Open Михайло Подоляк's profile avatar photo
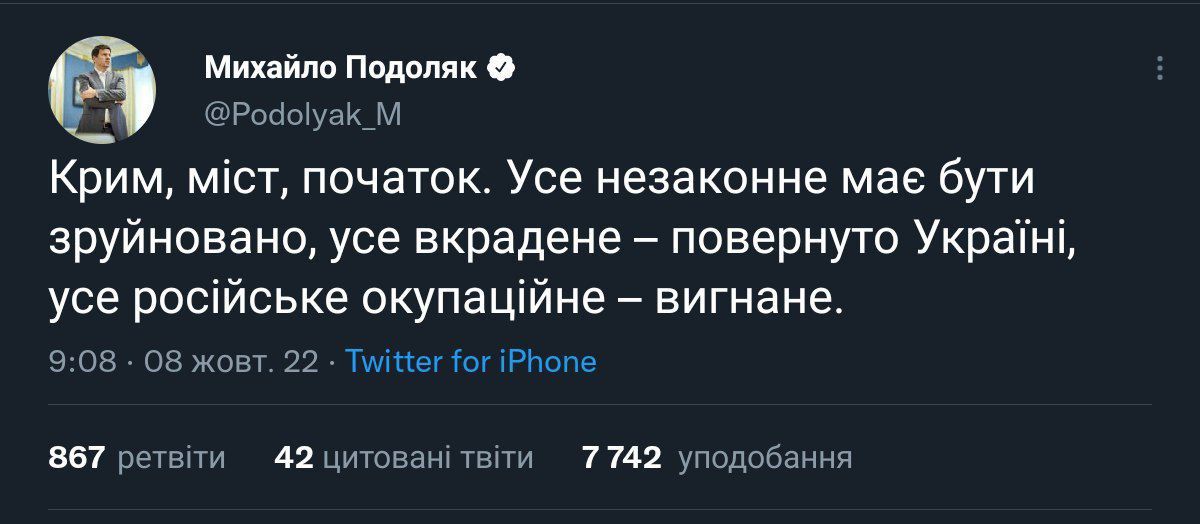 tap(102, 90)
